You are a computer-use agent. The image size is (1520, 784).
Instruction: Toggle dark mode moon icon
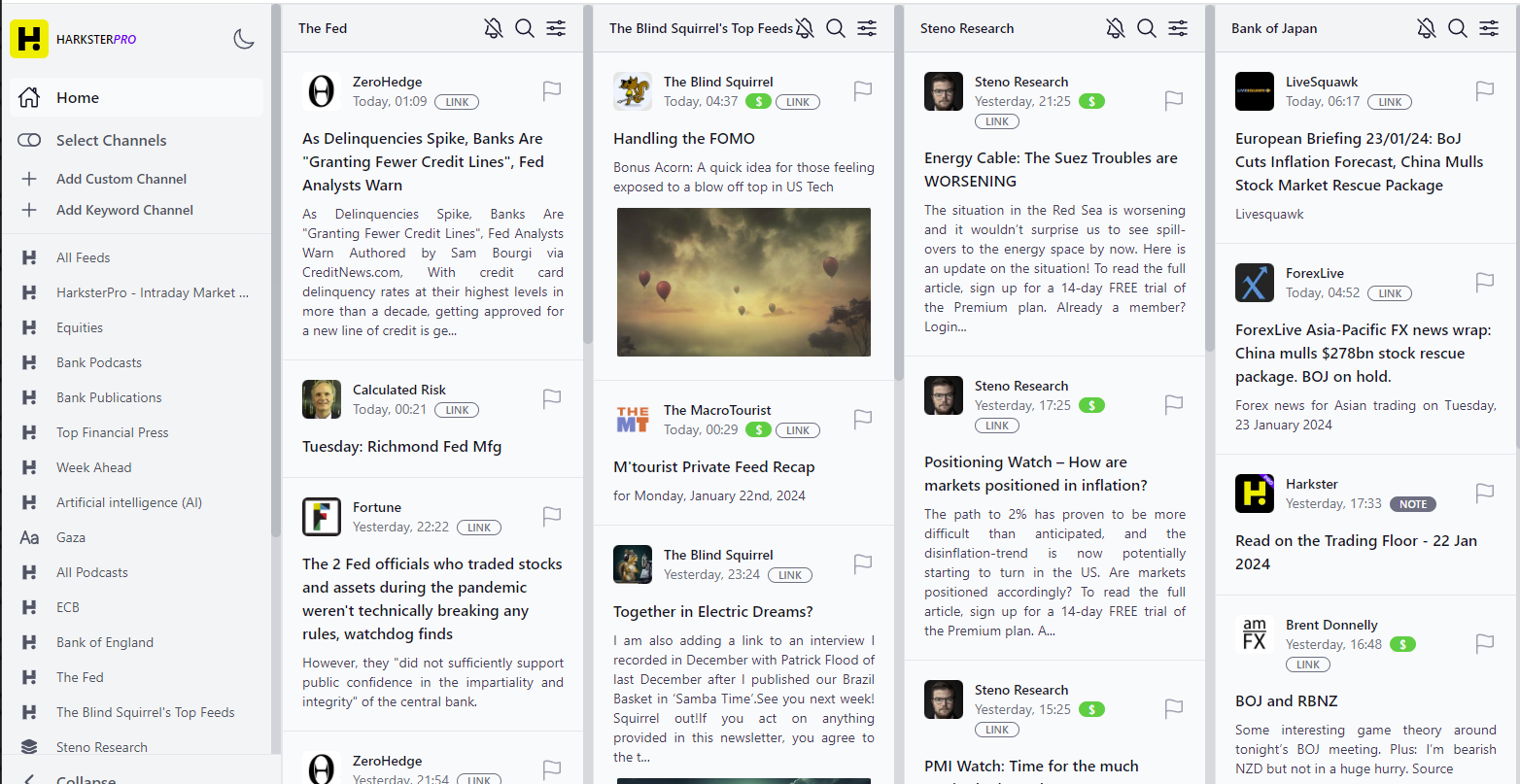244,39
